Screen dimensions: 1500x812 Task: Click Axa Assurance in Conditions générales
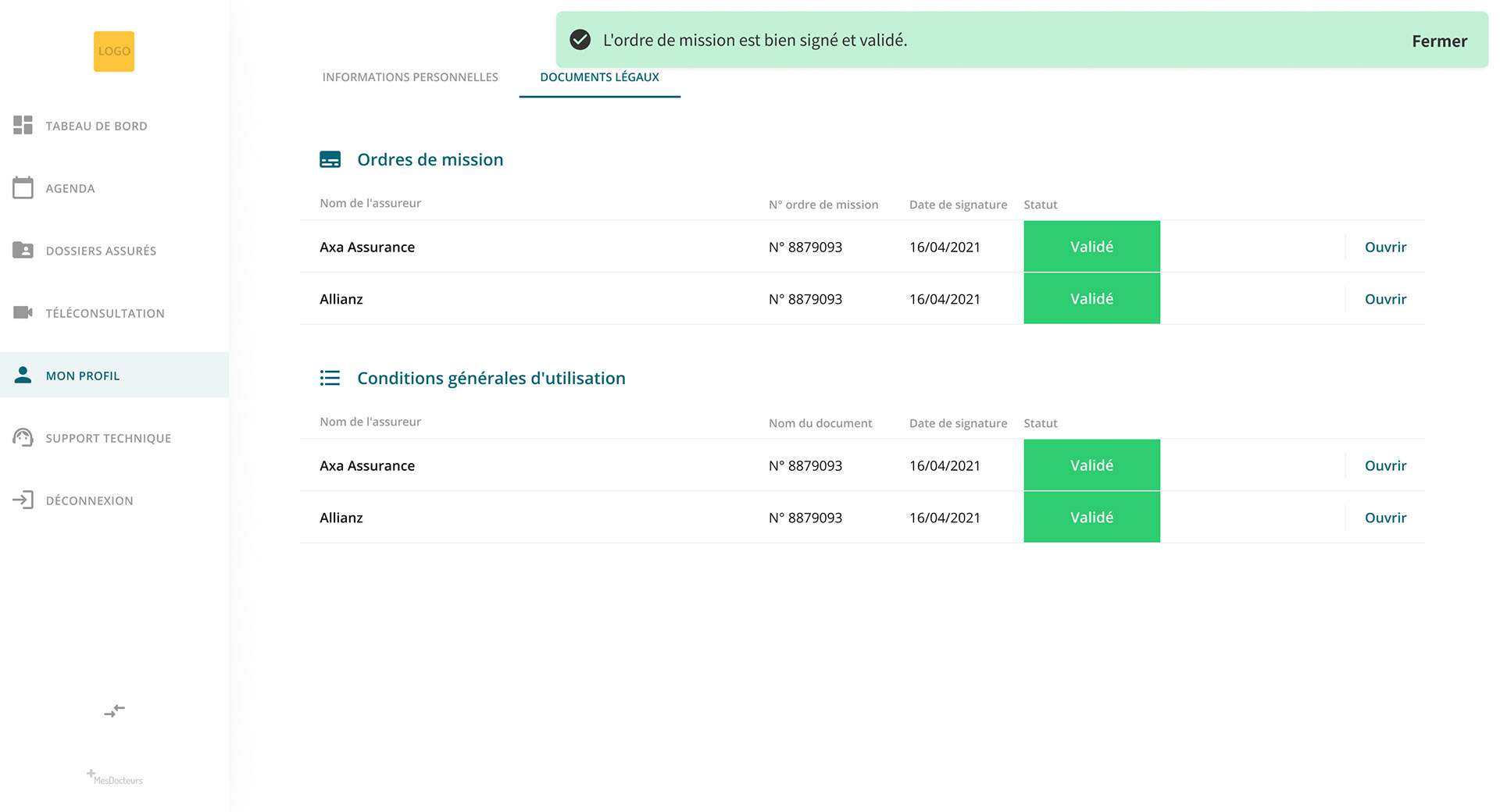point(367,465)
